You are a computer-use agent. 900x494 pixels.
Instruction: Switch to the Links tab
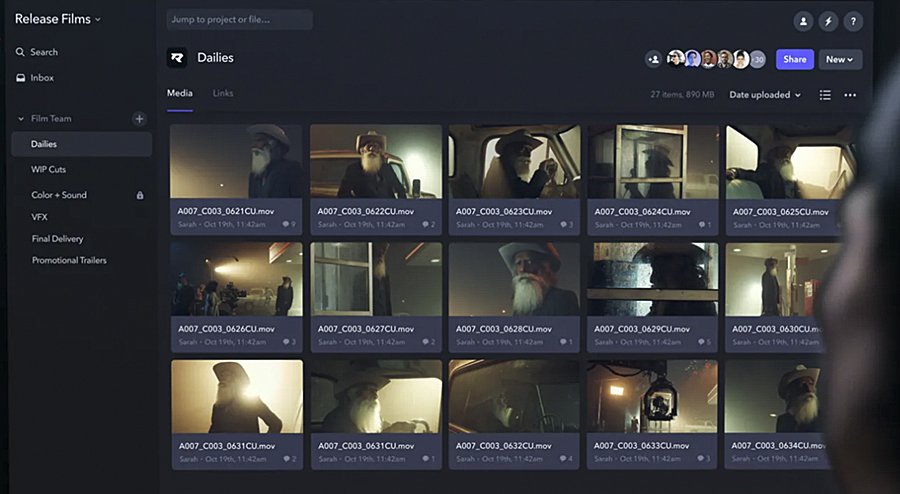(223, 93)
